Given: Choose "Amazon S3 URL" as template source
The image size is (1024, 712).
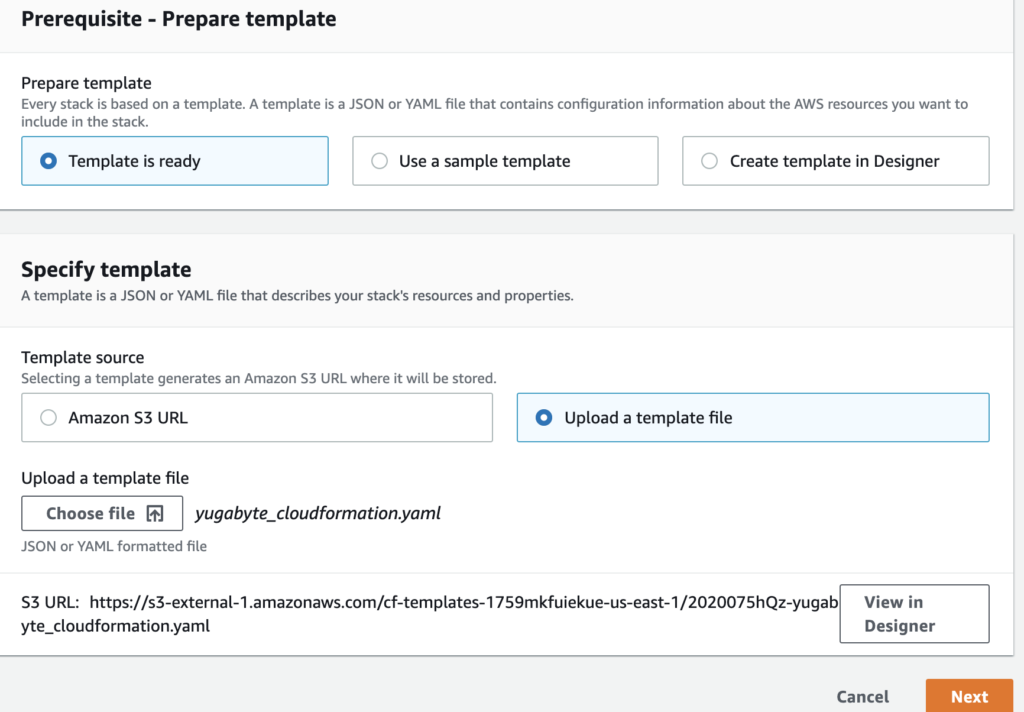Looking at the screenshot, I should 48,417.
